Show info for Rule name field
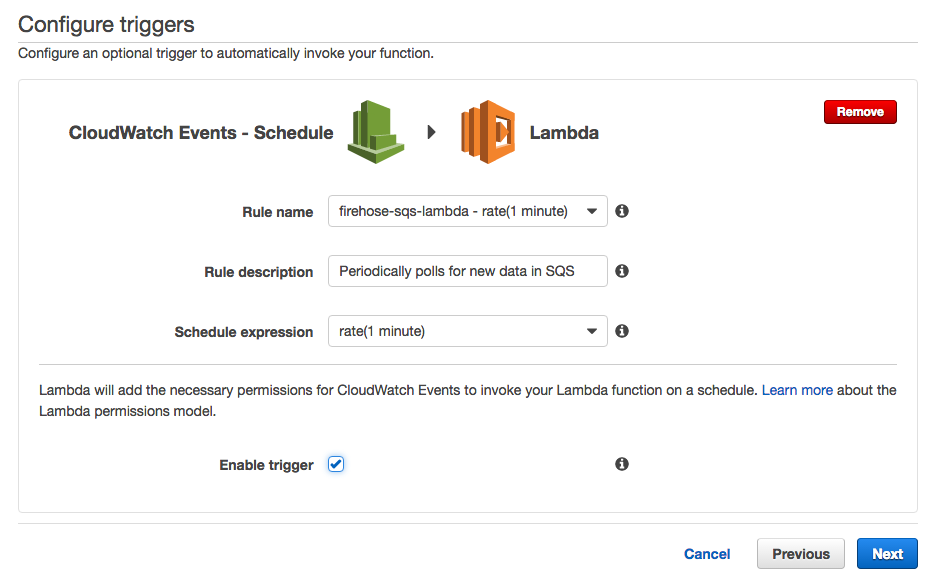Screen dimensions: 936x586 tap(622, 212)
